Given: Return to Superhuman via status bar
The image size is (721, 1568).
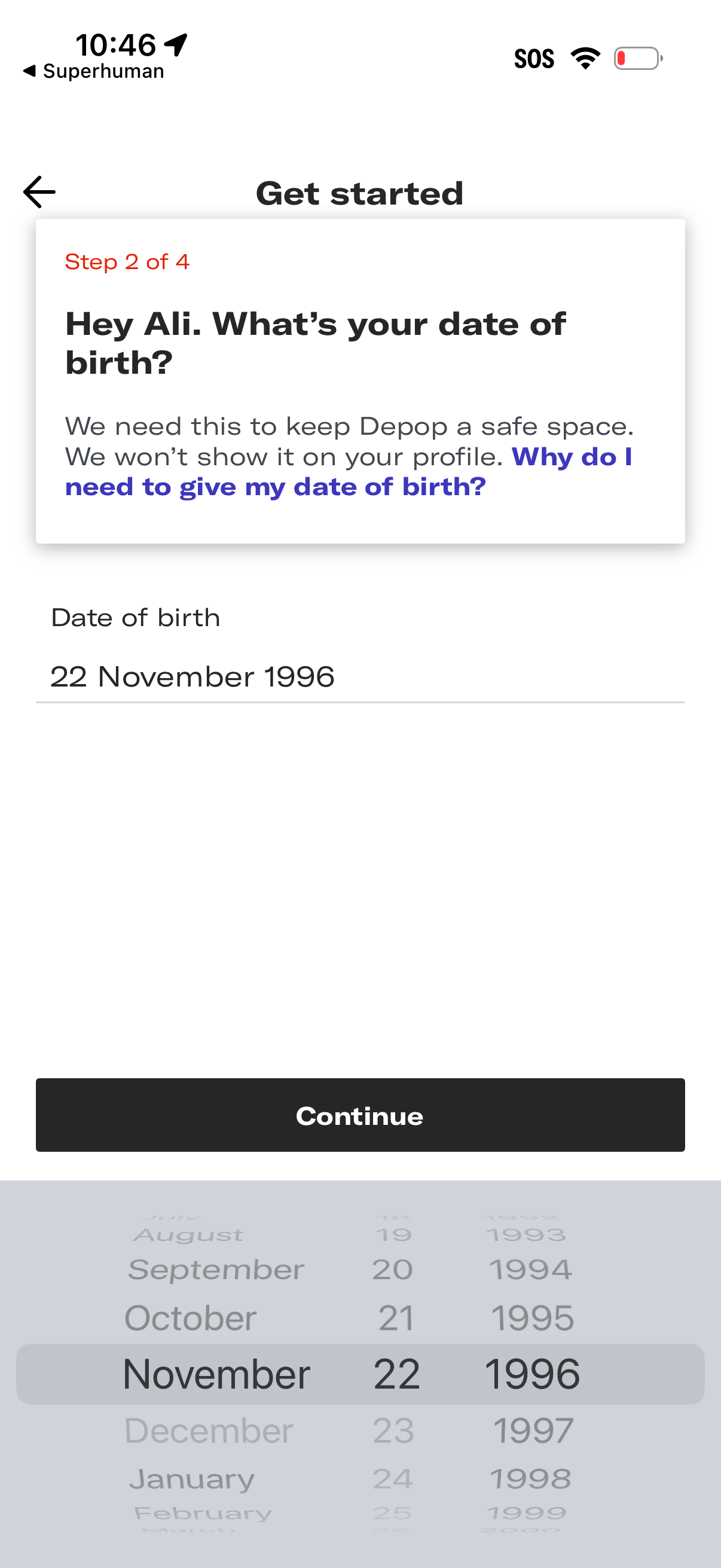Looking at the screenshot, I should 94,71.
